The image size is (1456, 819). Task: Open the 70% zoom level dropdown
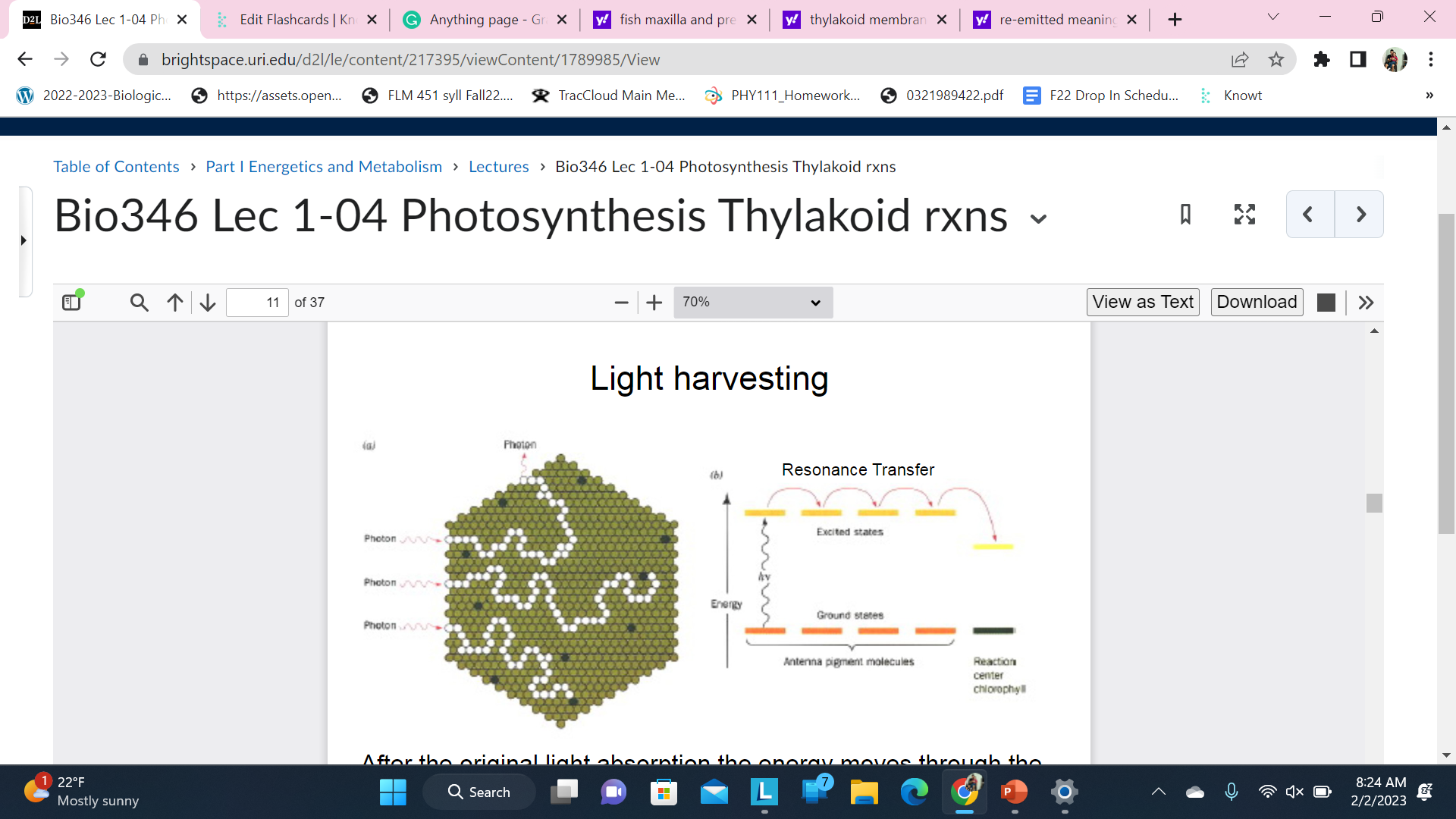[x=753, y=302]
